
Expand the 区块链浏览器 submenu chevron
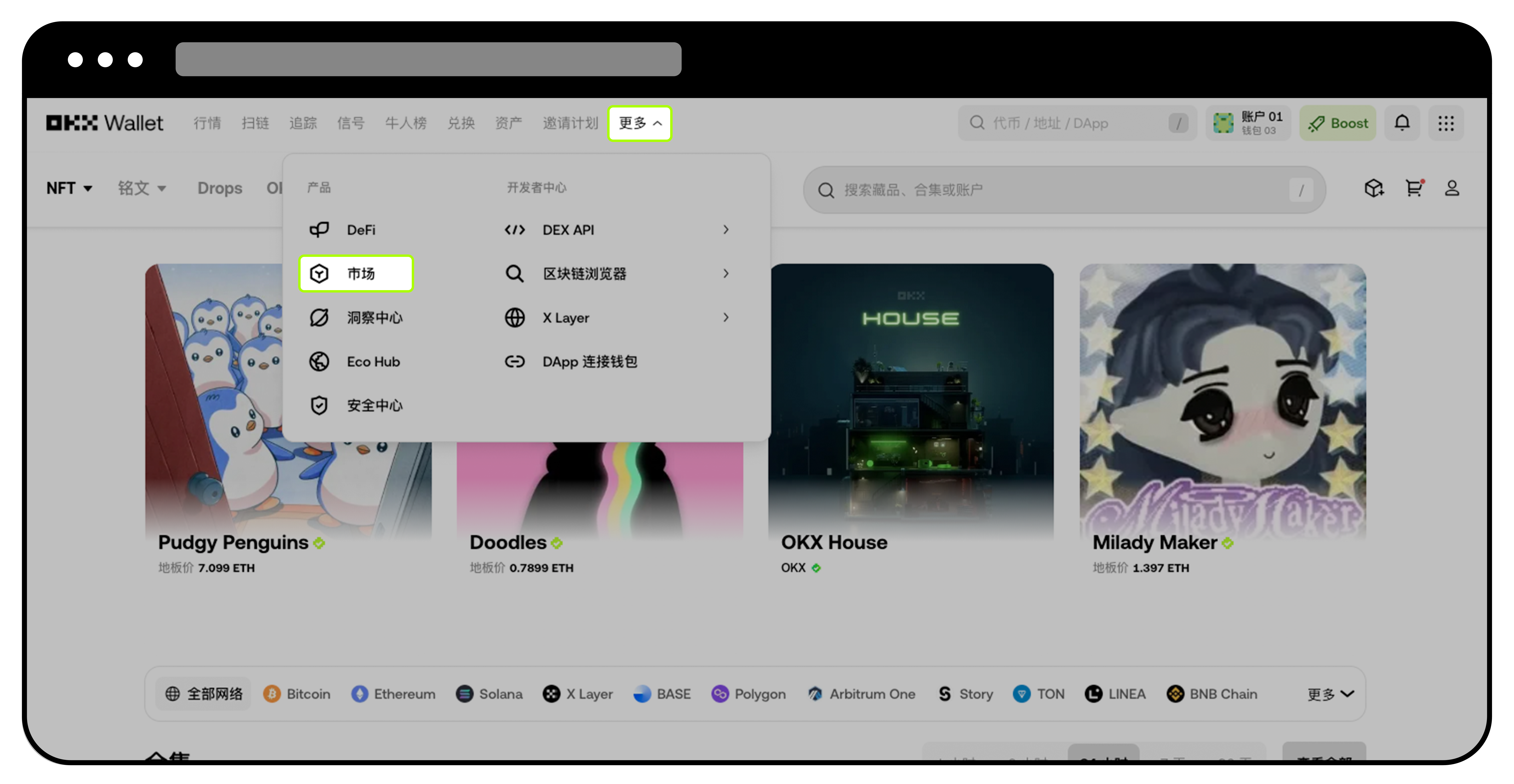[x=726, y=274]
